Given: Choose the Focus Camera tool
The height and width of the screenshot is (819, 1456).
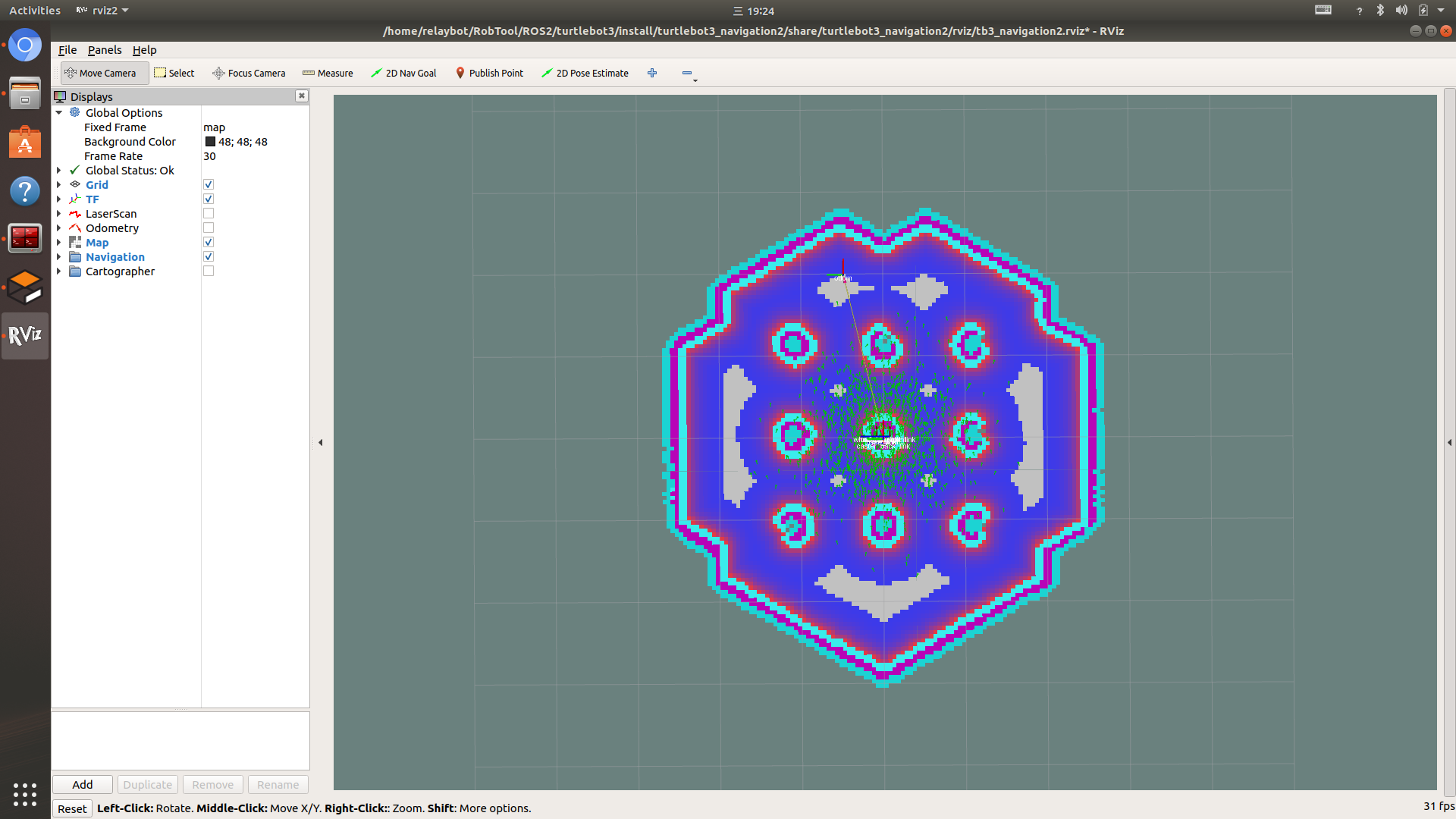Looking at the screenshot, I should (249, 73).
